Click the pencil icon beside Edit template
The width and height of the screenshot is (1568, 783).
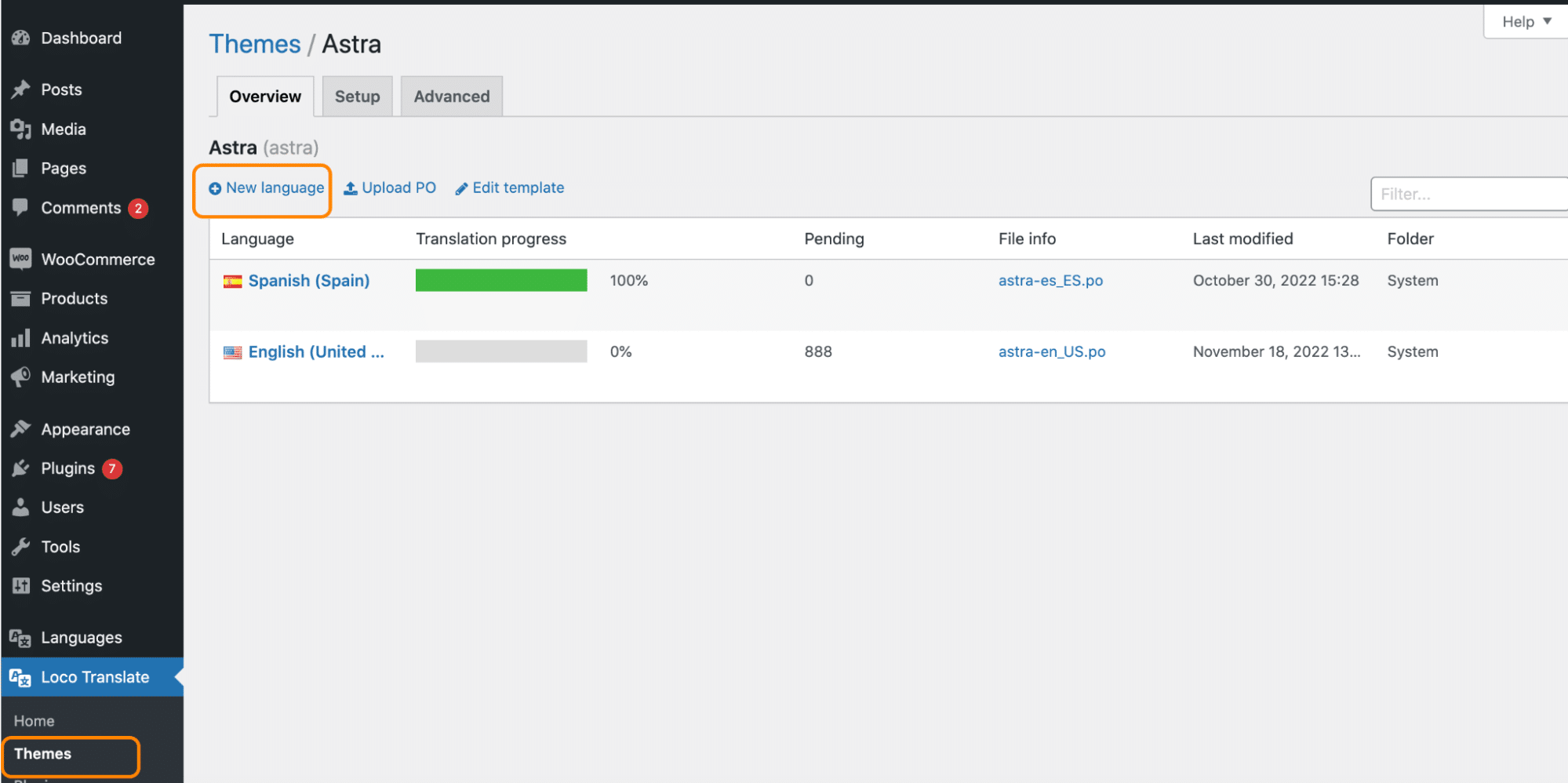coord(462,188)
